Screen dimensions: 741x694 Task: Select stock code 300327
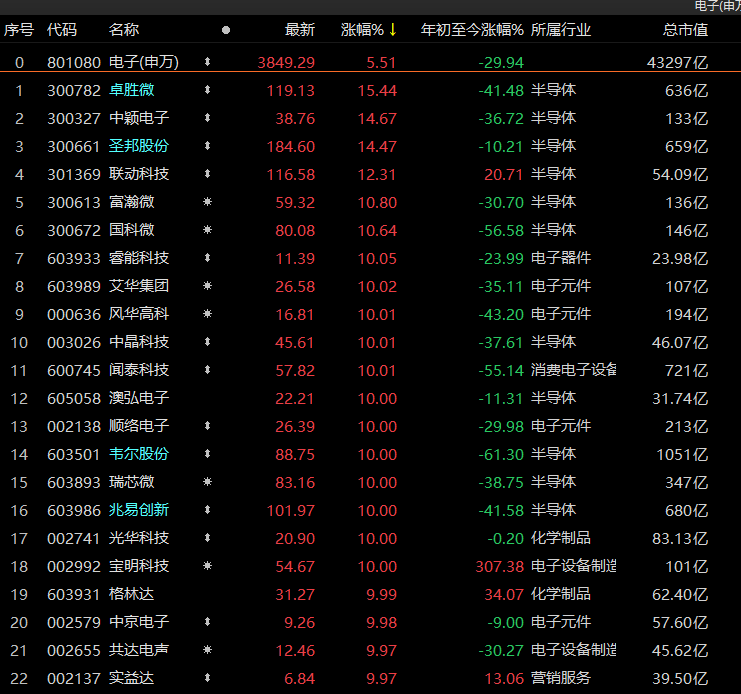[x=74, y=118]
